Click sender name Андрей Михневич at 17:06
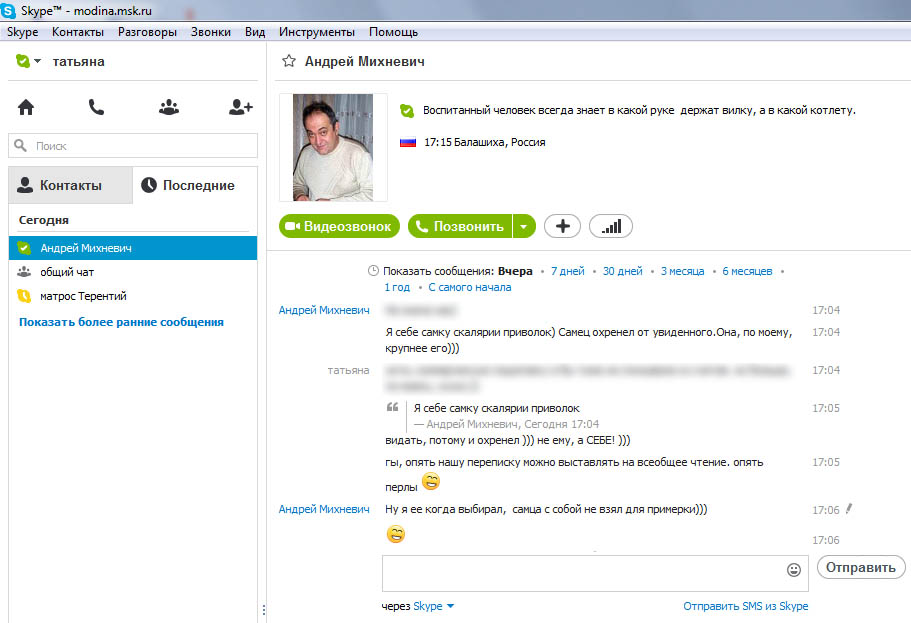Viewport: 911px width, 623px height. [x=324, y=509]
